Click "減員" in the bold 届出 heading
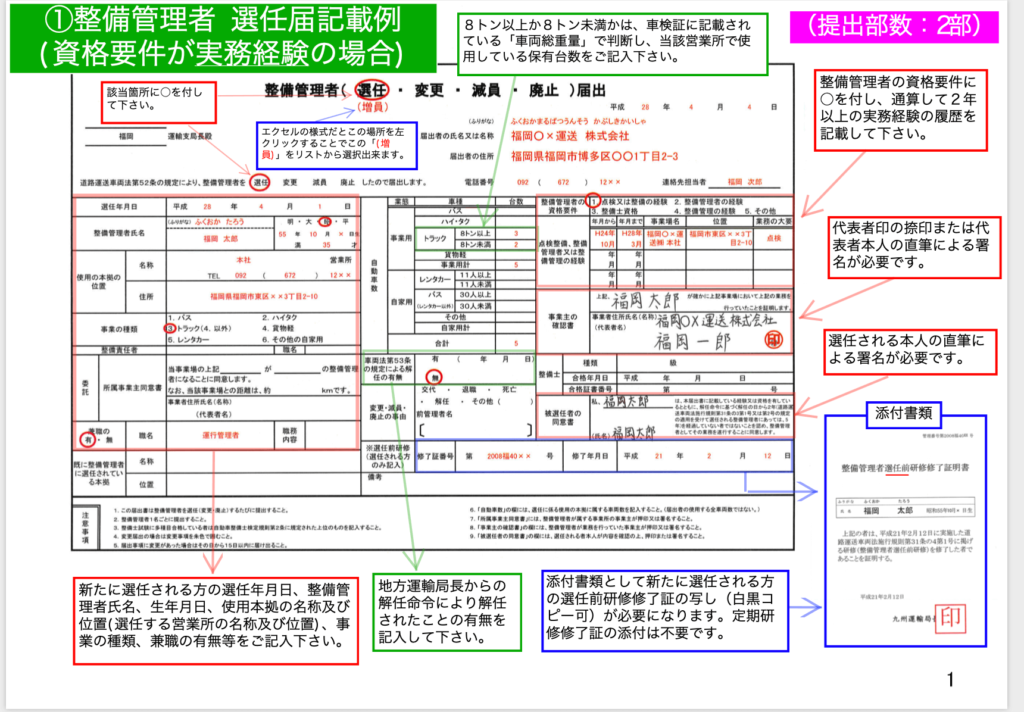This screenshot has height=712, width=1024. [486, 90]
